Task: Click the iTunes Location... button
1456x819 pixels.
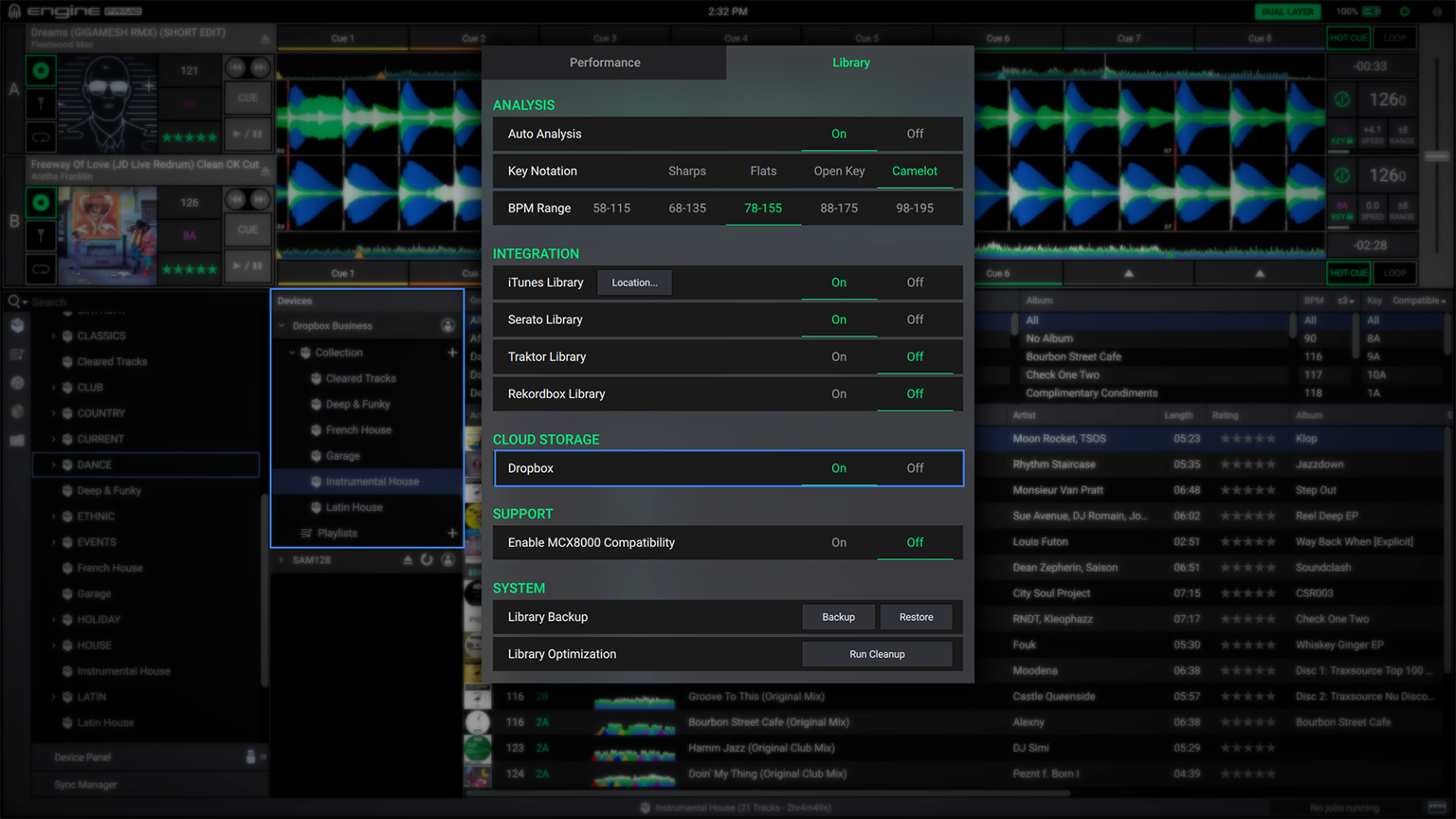Action: click(x=634, y=282)
